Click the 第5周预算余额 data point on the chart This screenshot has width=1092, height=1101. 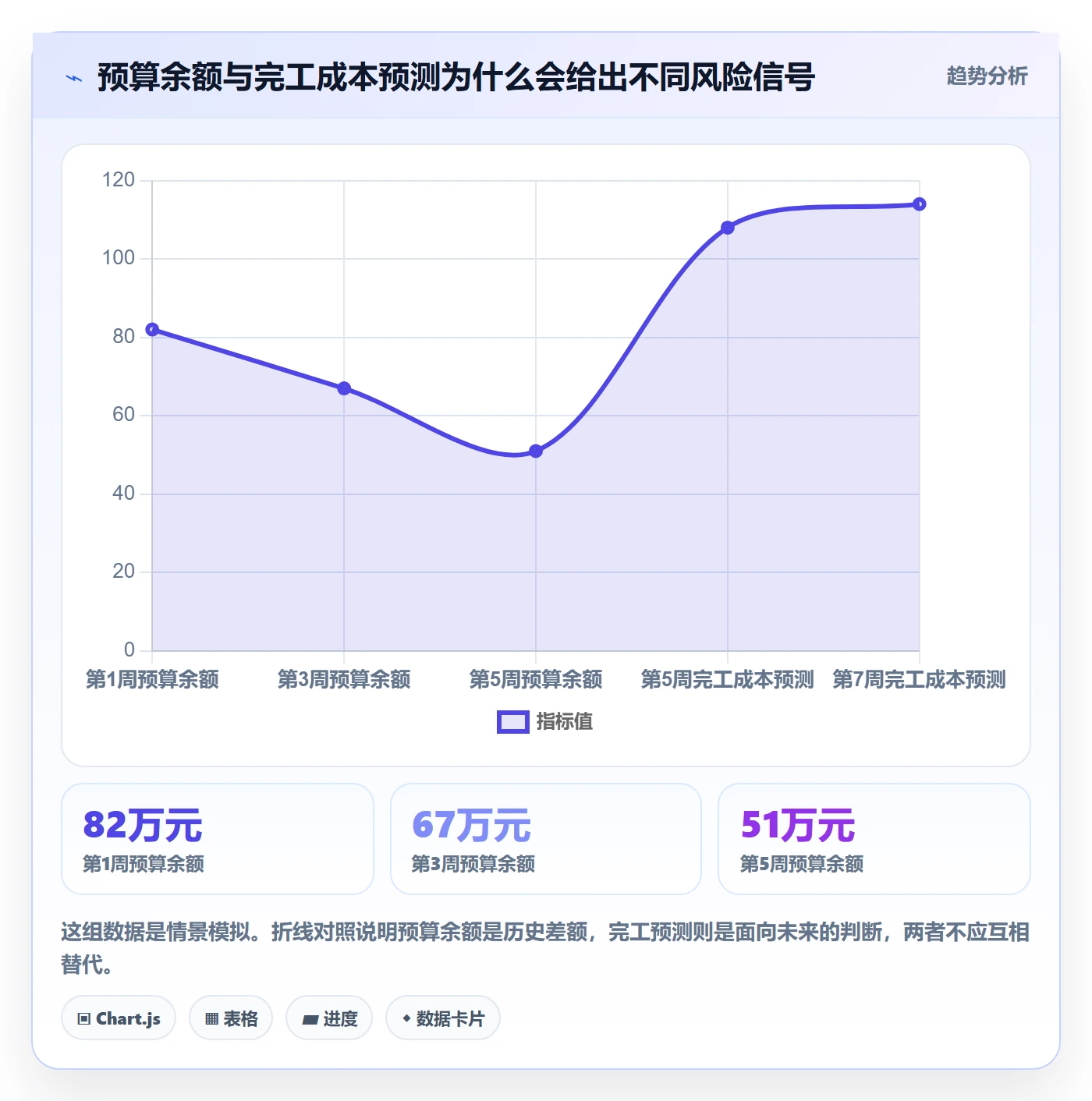click(x=536, y=451)
